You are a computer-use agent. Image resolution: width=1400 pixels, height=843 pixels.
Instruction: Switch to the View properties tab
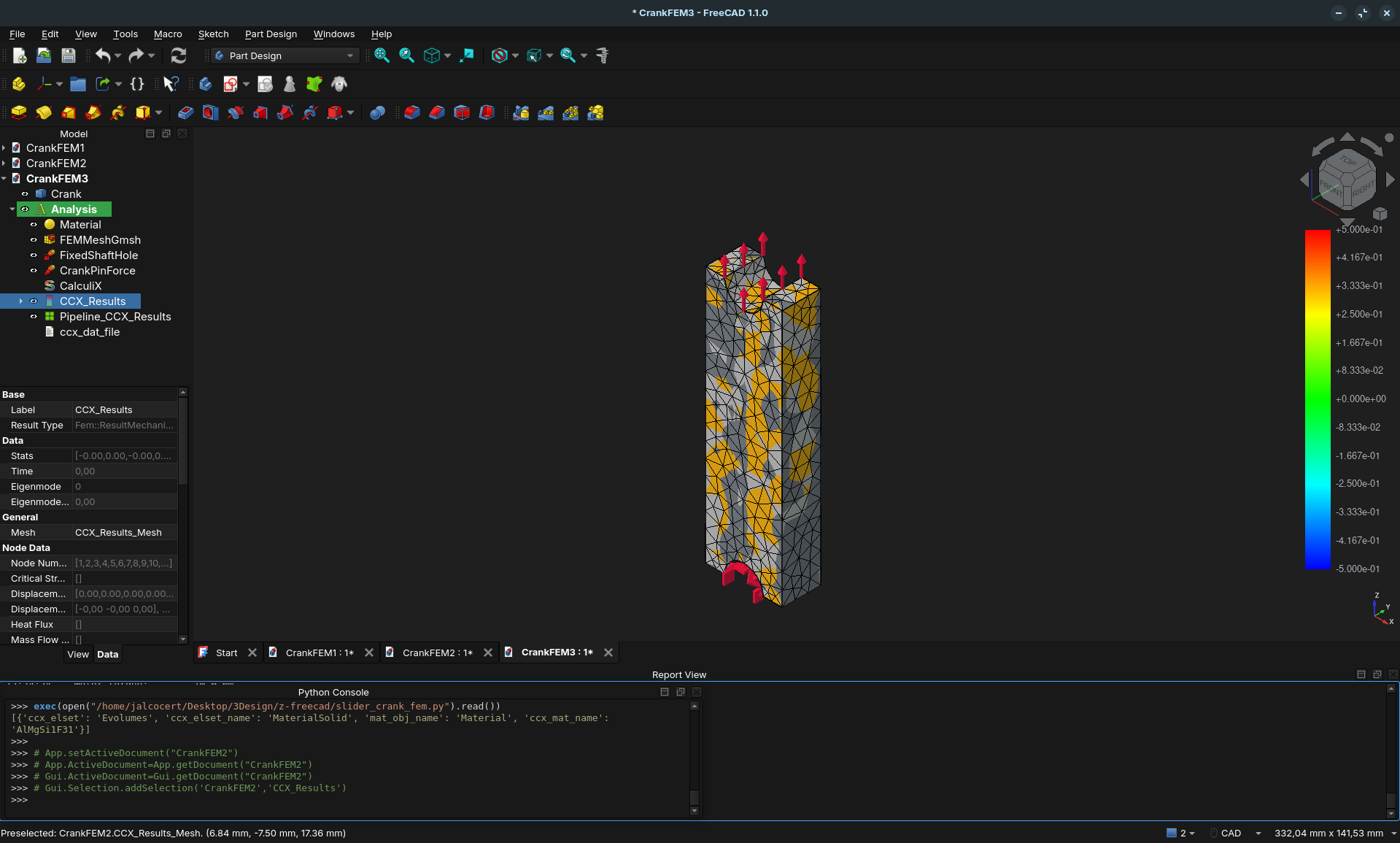(x=78, y=654)
